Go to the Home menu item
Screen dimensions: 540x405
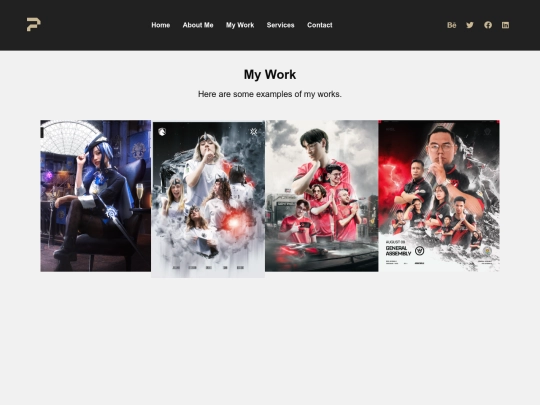click(160, 25)
